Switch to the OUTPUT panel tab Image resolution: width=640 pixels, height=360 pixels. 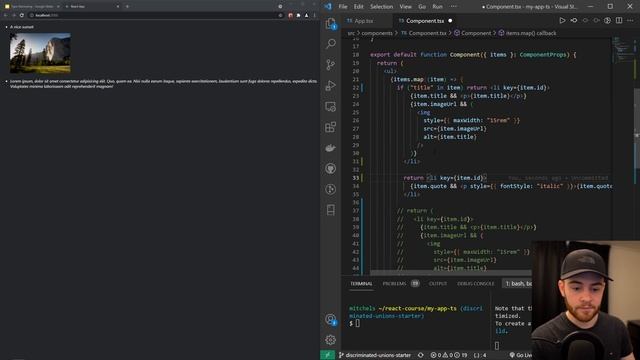[x=438, y=283]
